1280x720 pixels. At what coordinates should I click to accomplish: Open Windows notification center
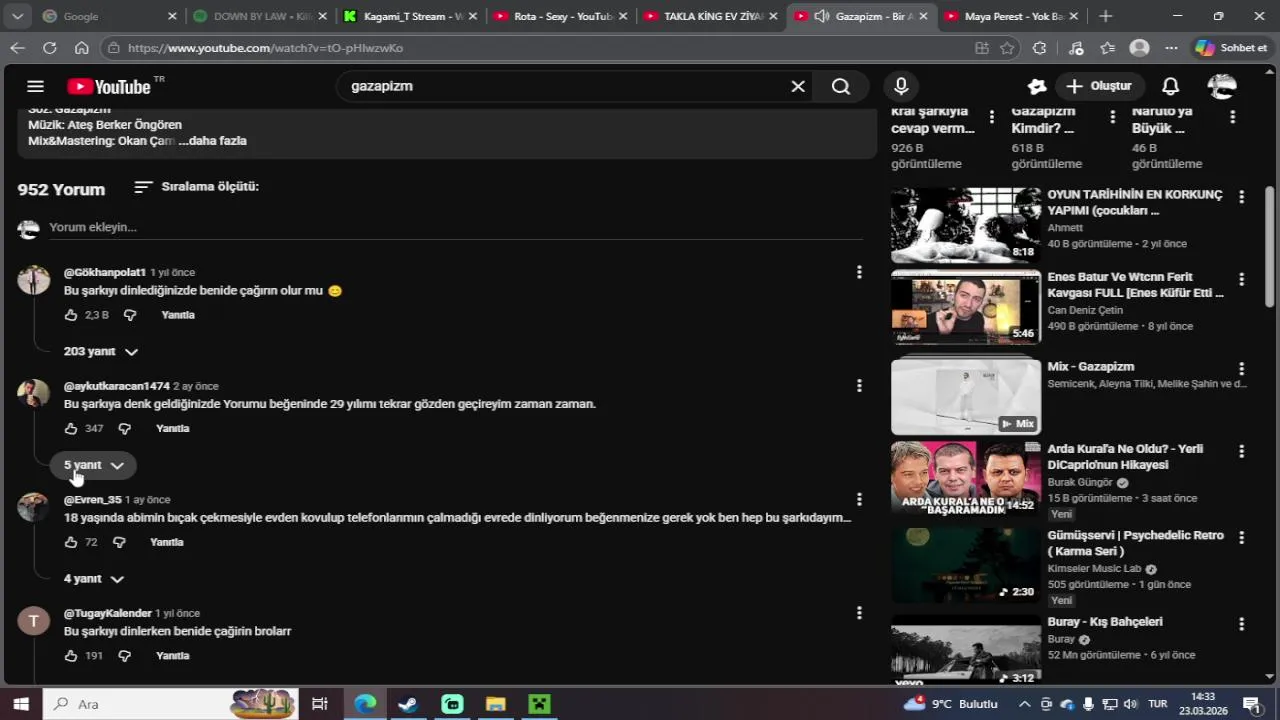coord(1250,704)
